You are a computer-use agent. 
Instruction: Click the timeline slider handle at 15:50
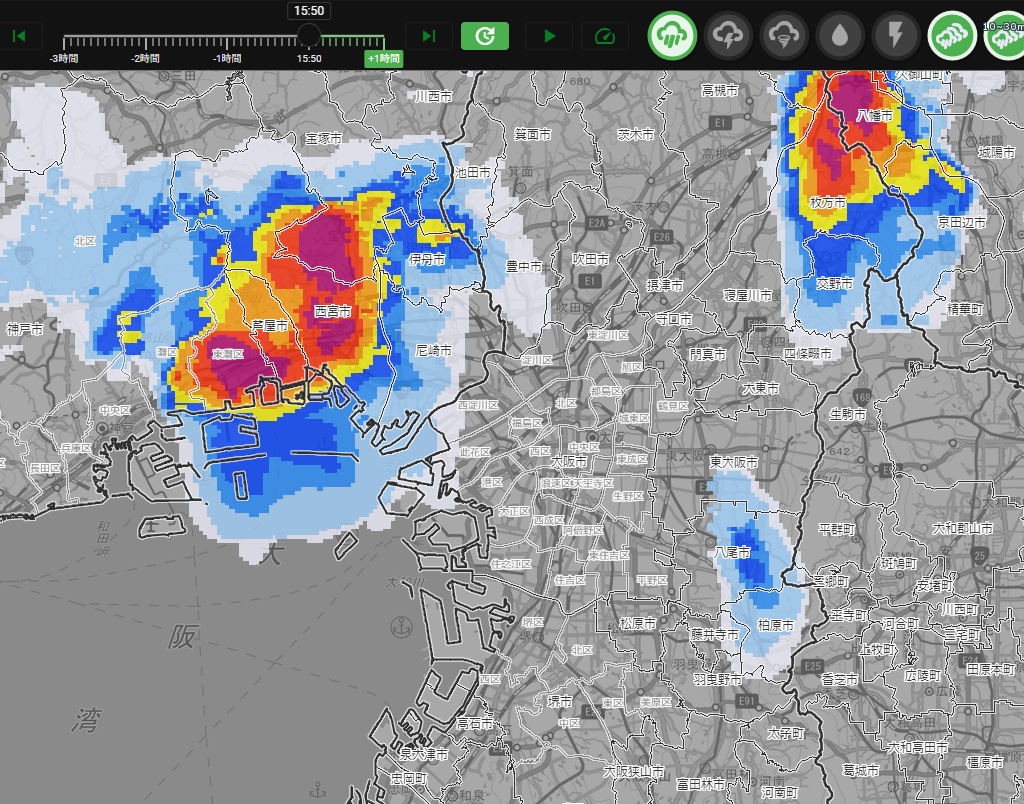coord(309,37)
